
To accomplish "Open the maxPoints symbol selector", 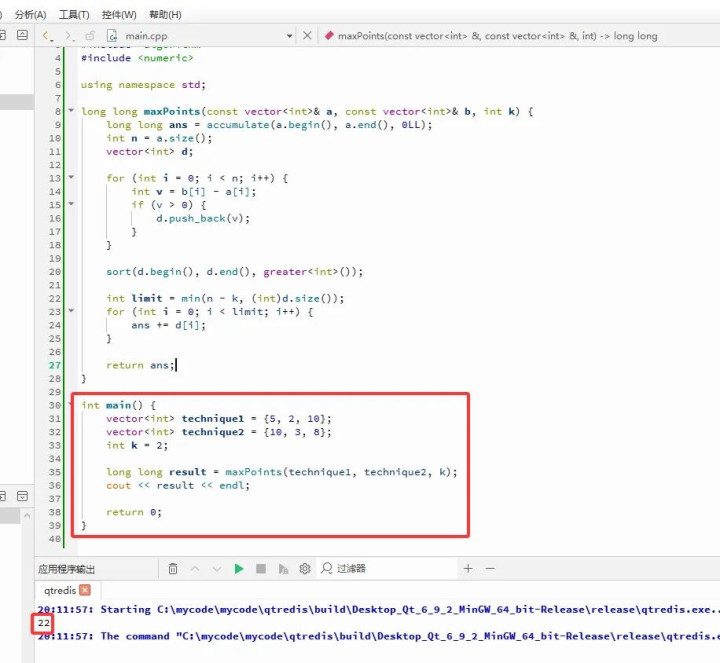I will click(x=497, y=36).
